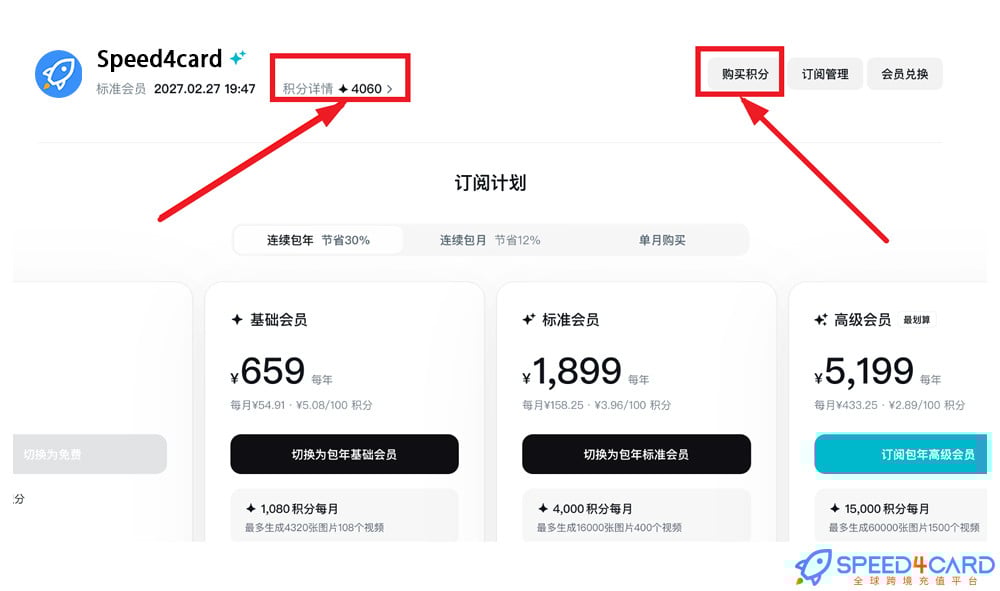
Task: Open the 订阅管理 subscription management page
Action: coord(824,73)
